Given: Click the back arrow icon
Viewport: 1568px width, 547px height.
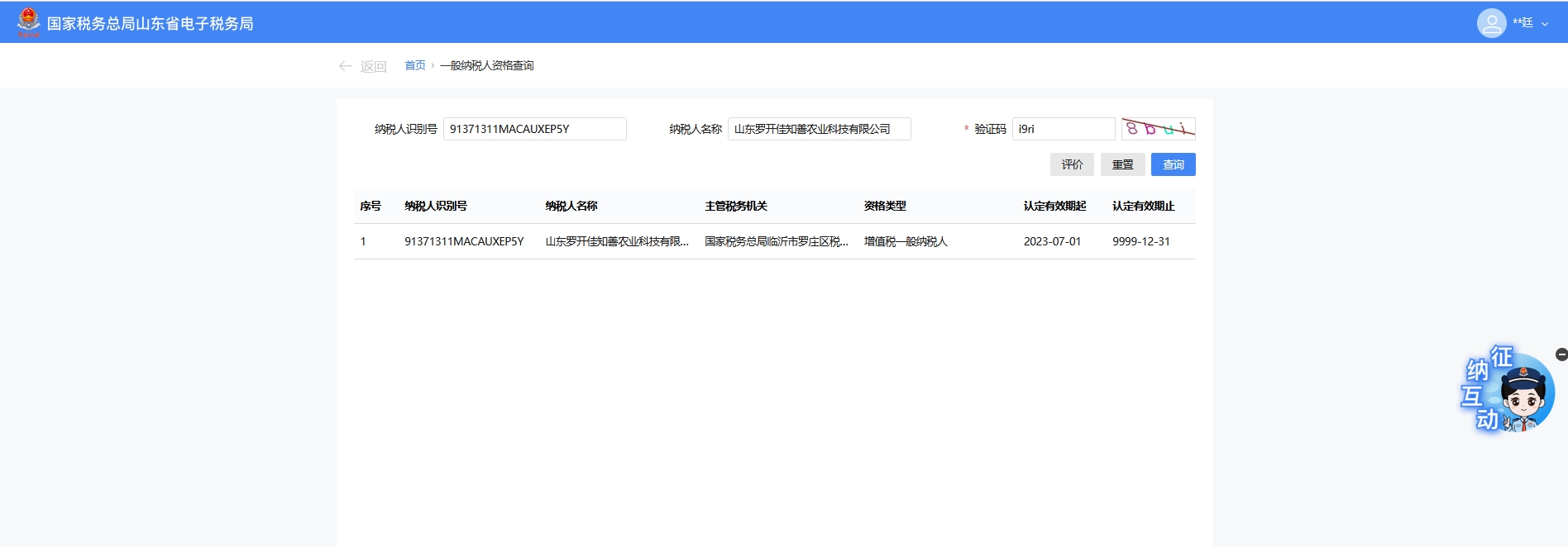Looking at the screenshot, I should coord(345,66).
